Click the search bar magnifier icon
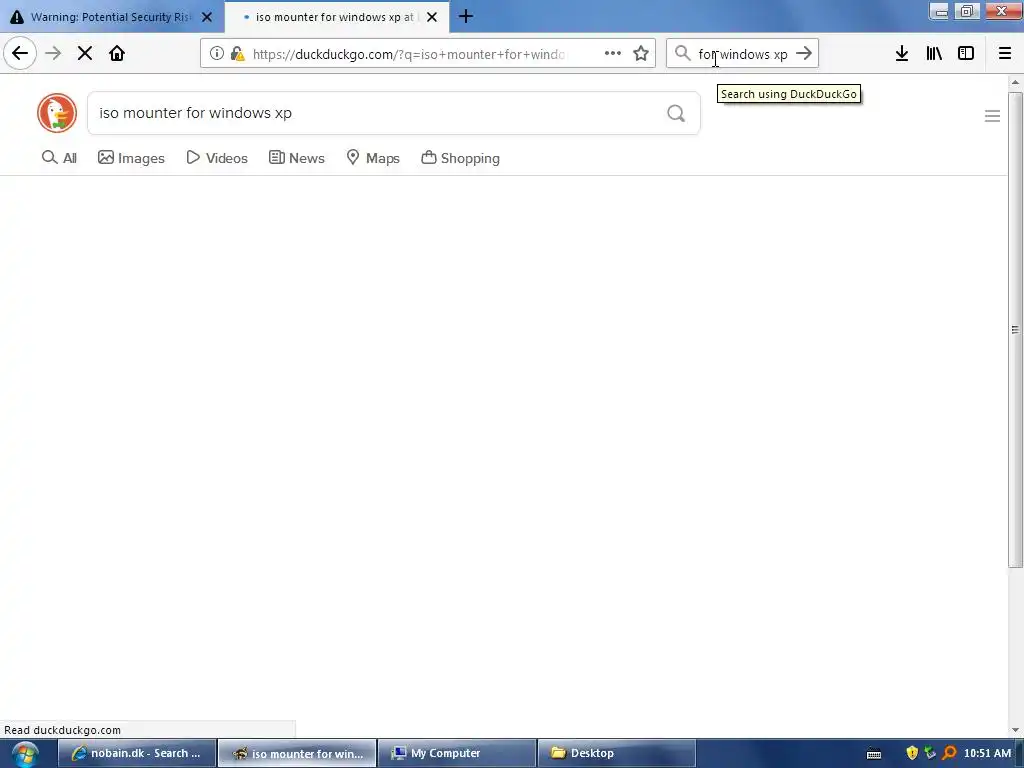 [x=682, y=53]
